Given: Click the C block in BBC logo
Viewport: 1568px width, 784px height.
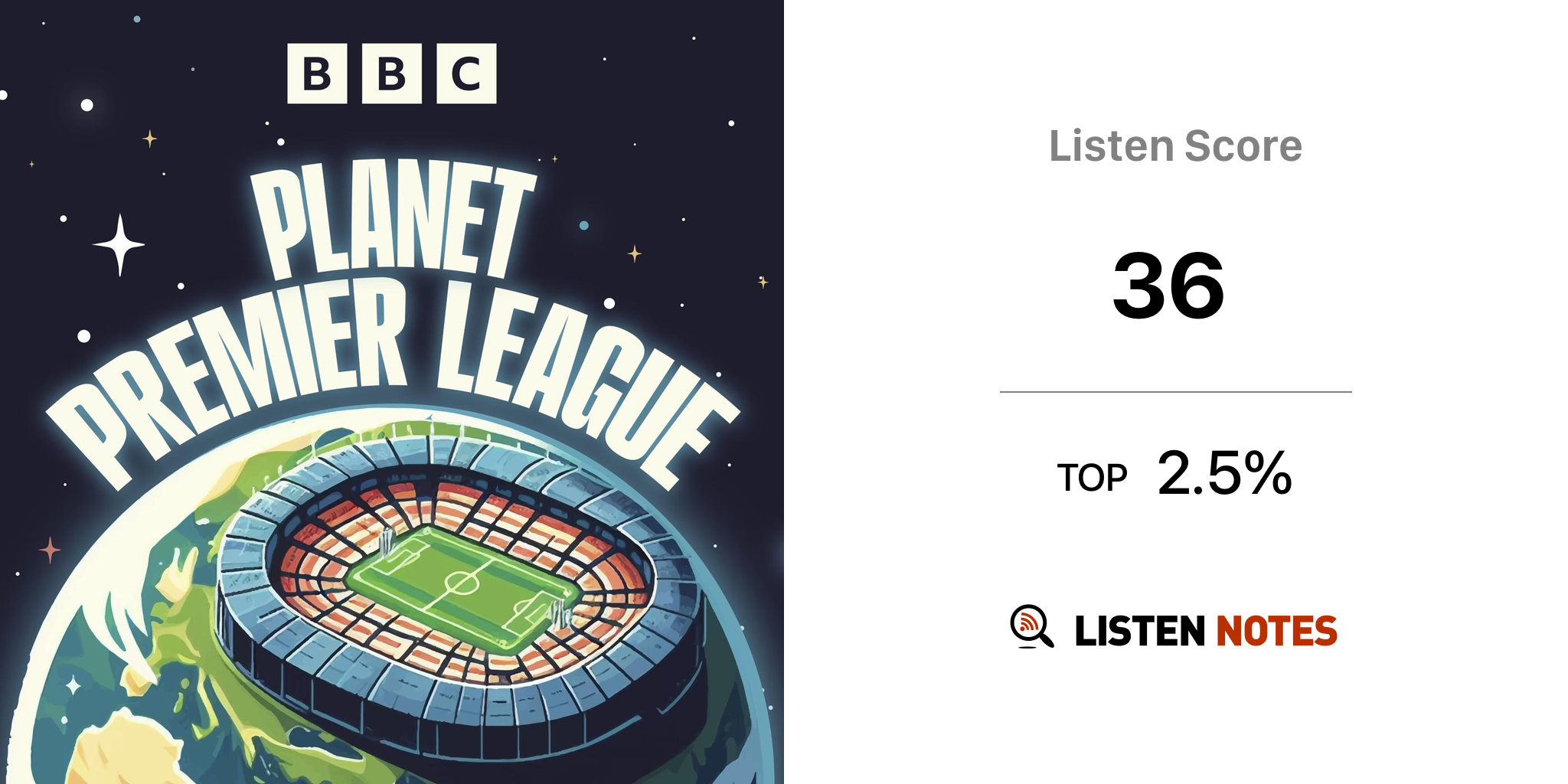Looking at the screenshot, I should click(466, 73).
